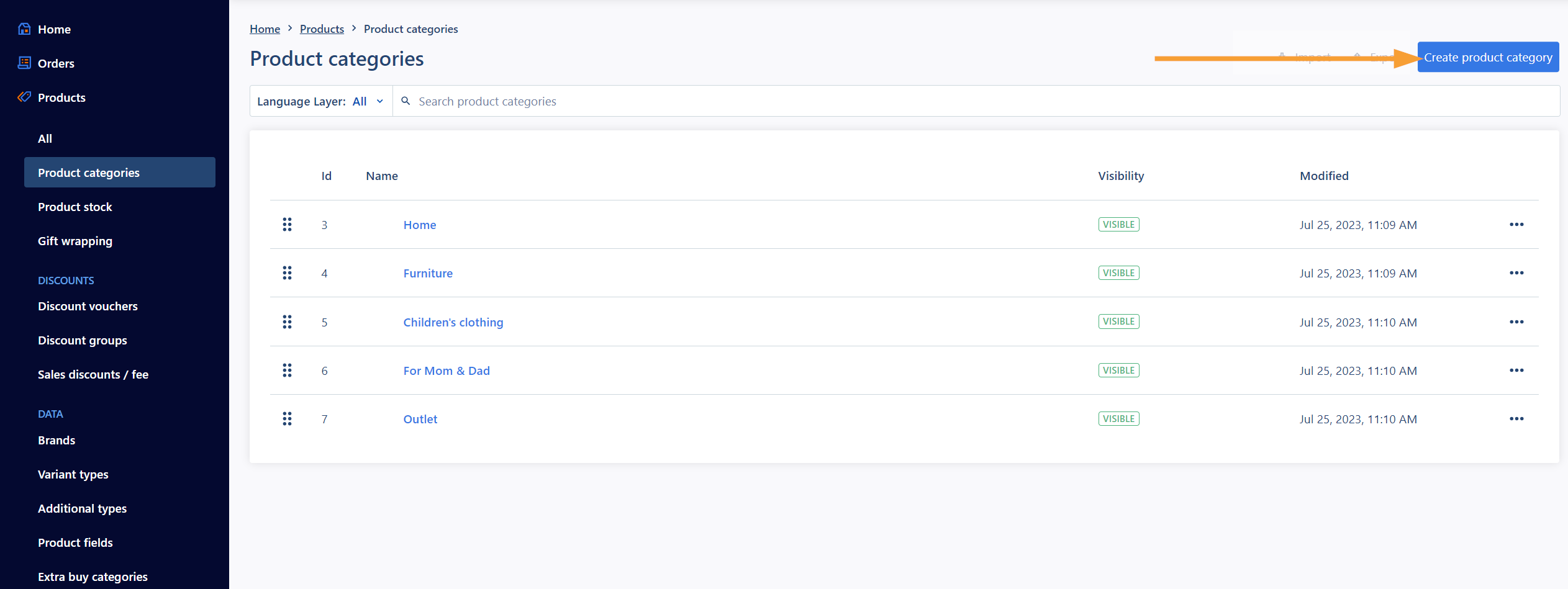
Task: Open the three-dot menu for the Home category
Action: point(1516,224)
